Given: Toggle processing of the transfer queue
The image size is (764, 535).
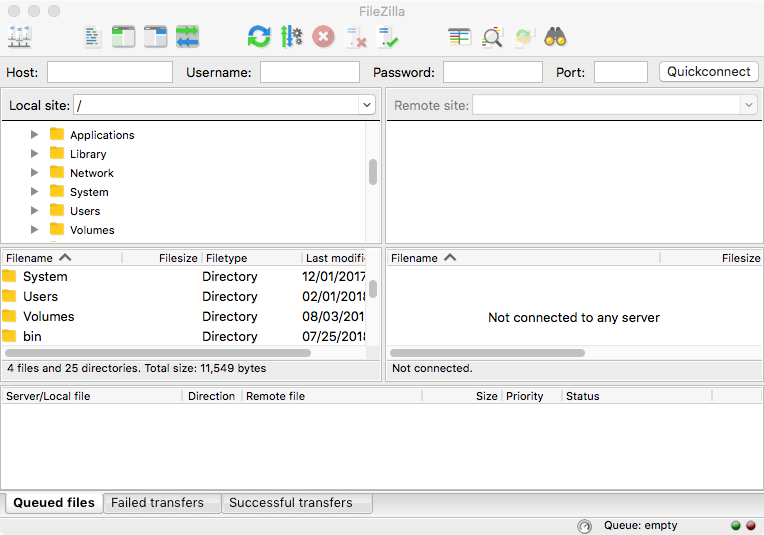Looking at the screenshot, I should click(291, 37).
